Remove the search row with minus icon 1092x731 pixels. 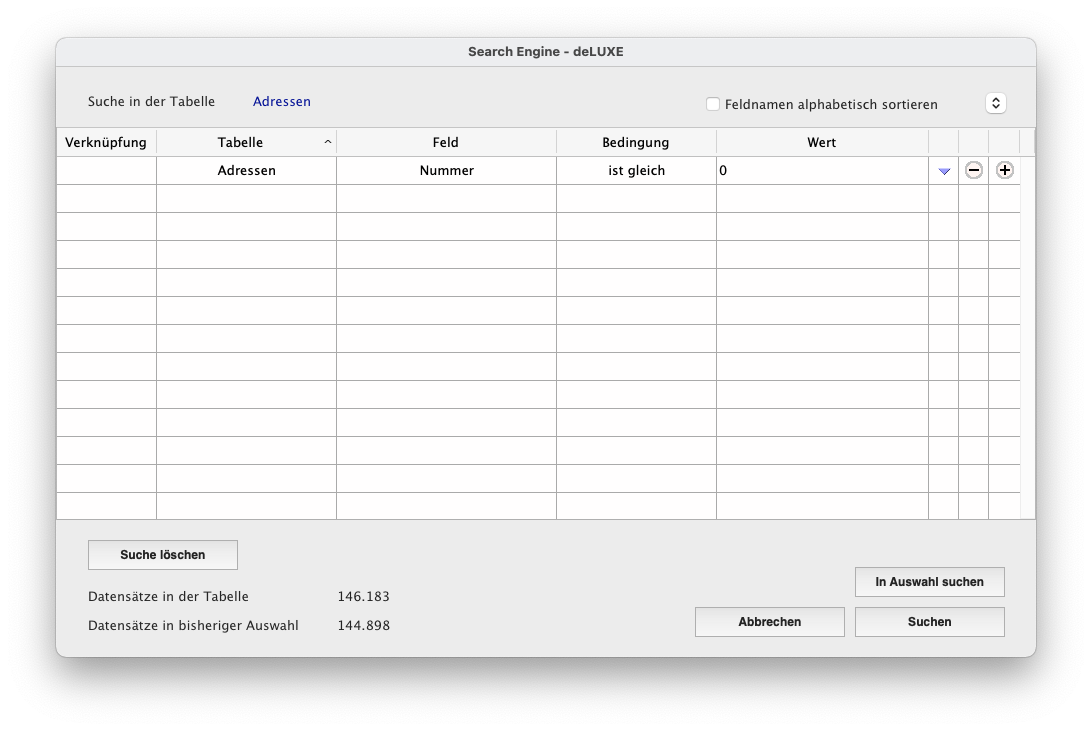(973, 170)
